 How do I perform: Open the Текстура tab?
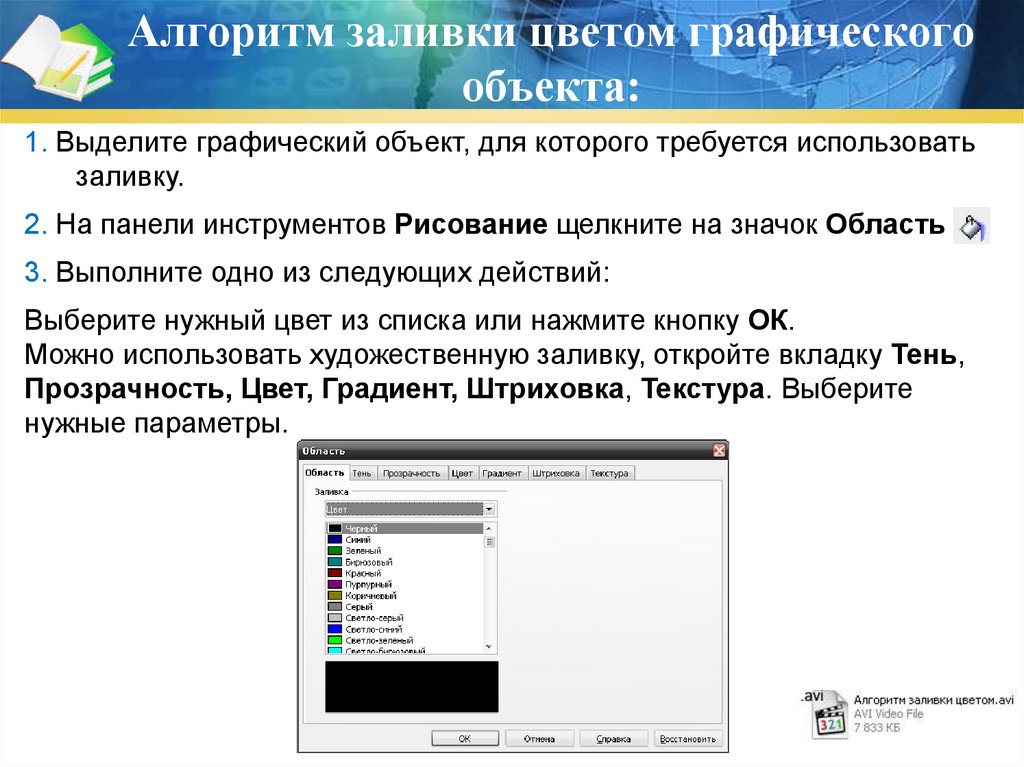[609, 473]
